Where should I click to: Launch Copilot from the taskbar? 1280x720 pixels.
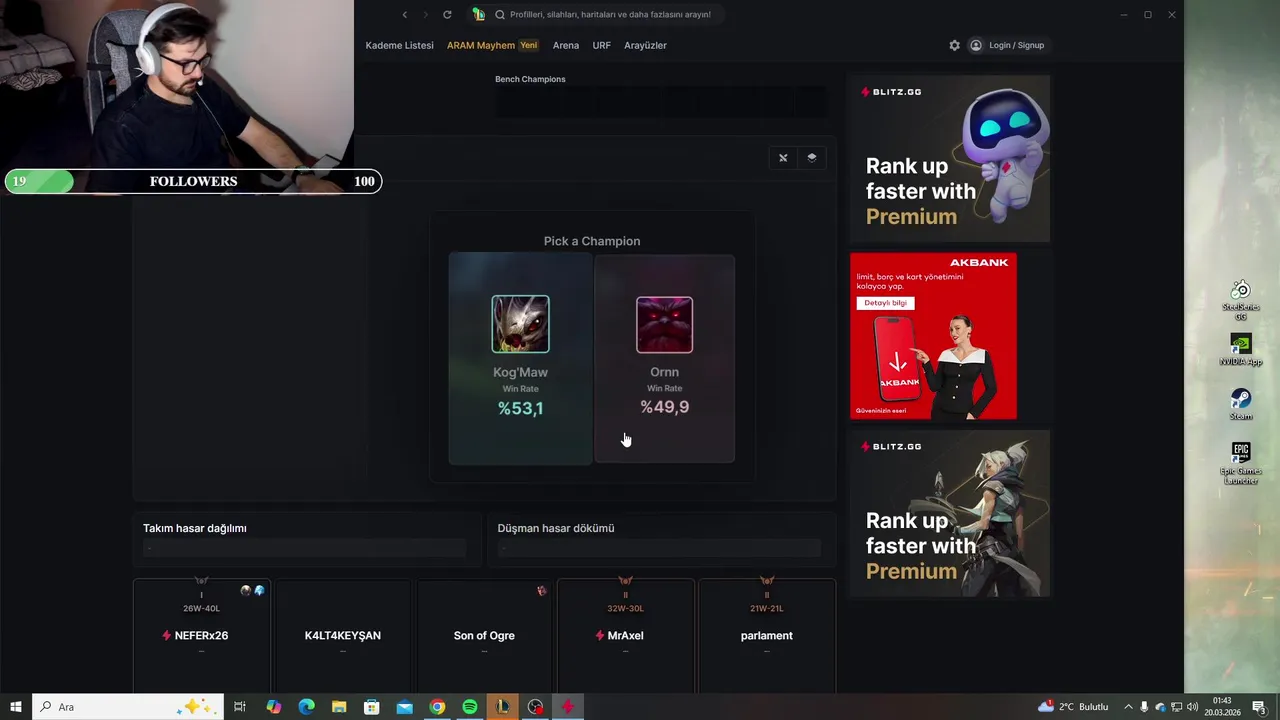[274, 707]
